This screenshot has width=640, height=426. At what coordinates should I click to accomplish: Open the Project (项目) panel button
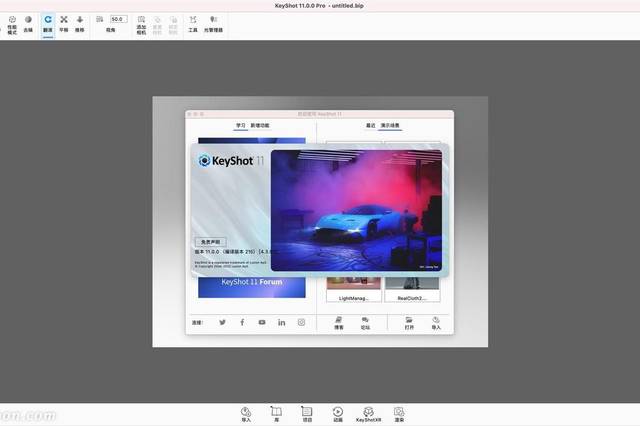(x=307, y=414)
